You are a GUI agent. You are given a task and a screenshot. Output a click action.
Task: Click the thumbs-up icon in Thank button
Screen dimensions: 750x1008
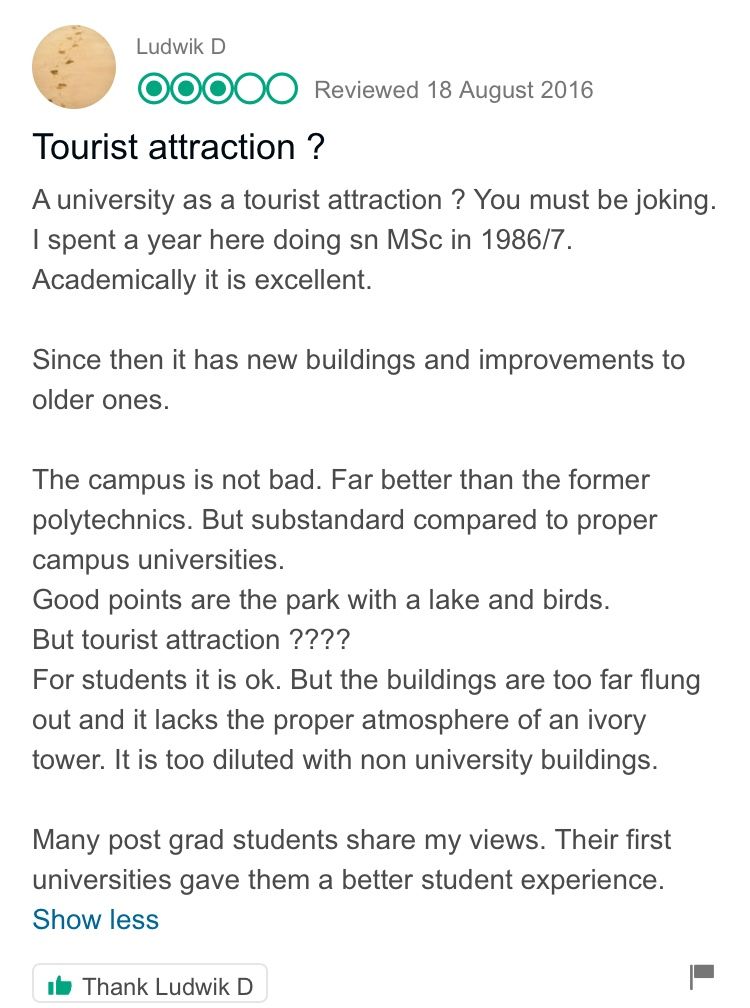click(x=60, y=985)
